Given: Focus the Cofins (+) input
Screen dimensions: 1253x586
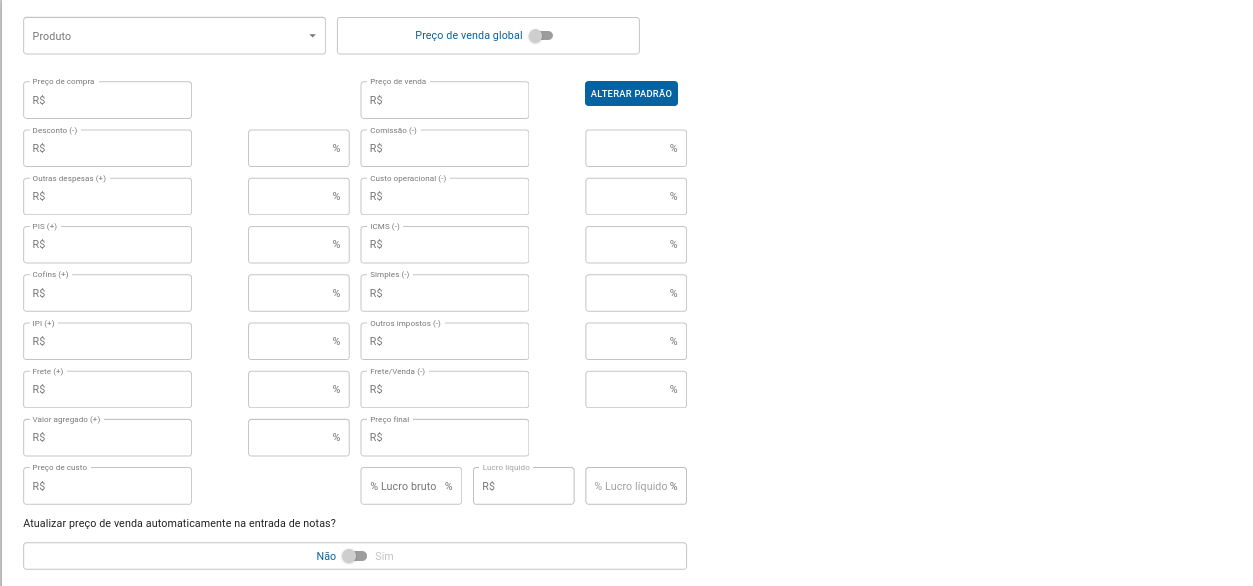Looking at the screenshot, I should [107, 293].
